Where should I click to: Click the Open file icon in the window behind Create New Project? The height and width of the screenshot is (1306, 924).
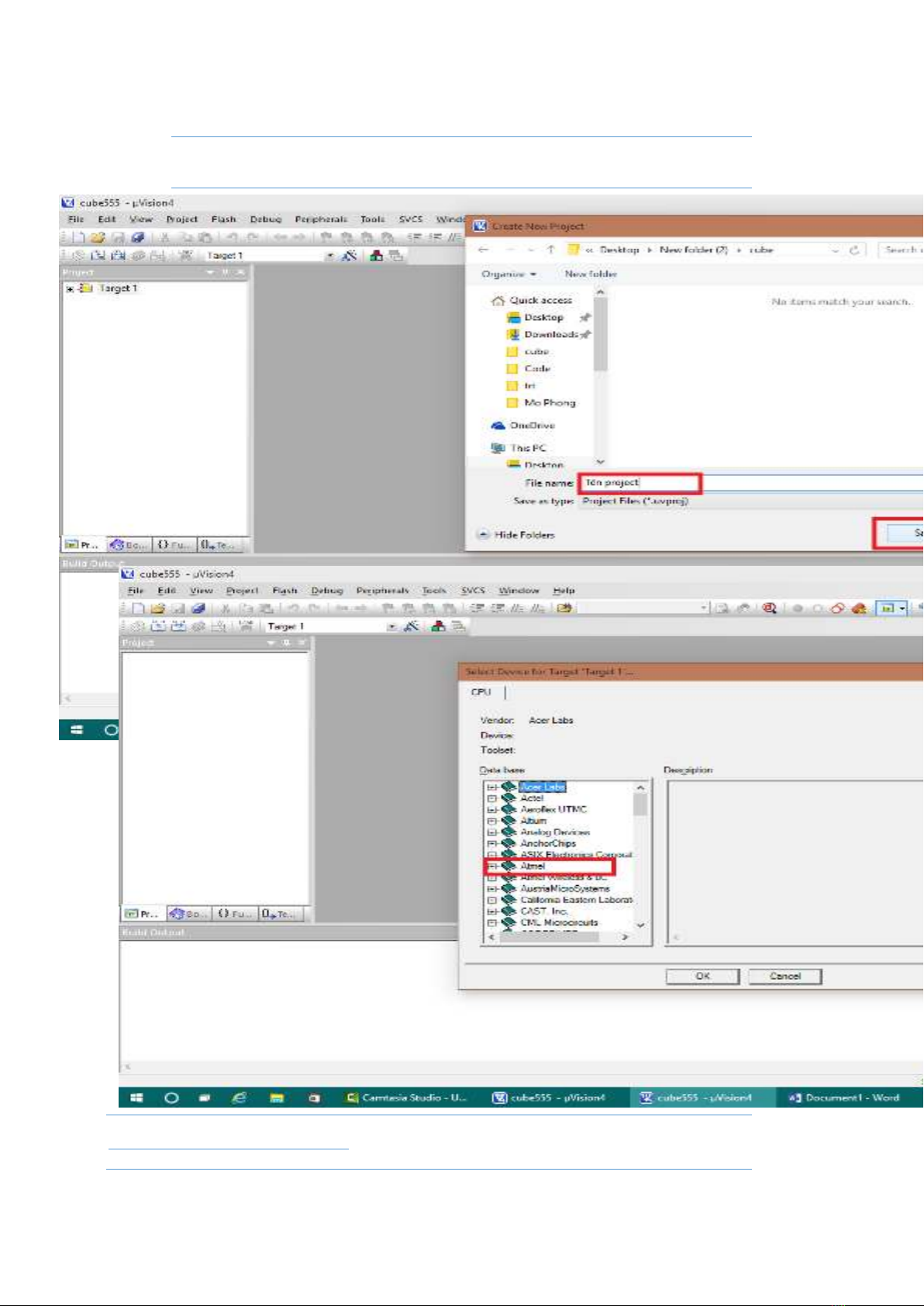97,237
